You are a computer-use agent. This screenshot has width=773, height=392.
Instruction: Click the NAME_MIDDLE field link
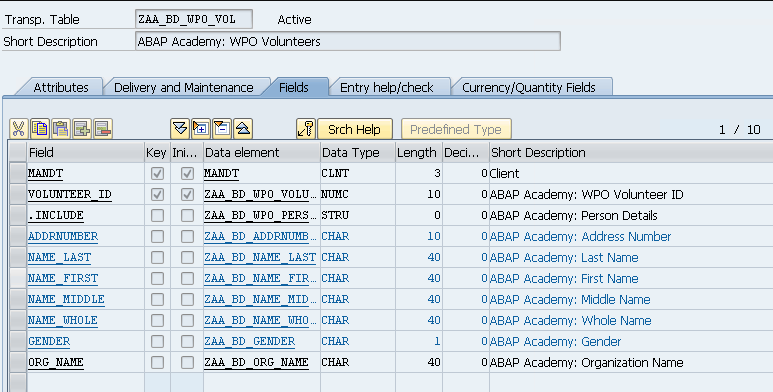coord(66,299)
